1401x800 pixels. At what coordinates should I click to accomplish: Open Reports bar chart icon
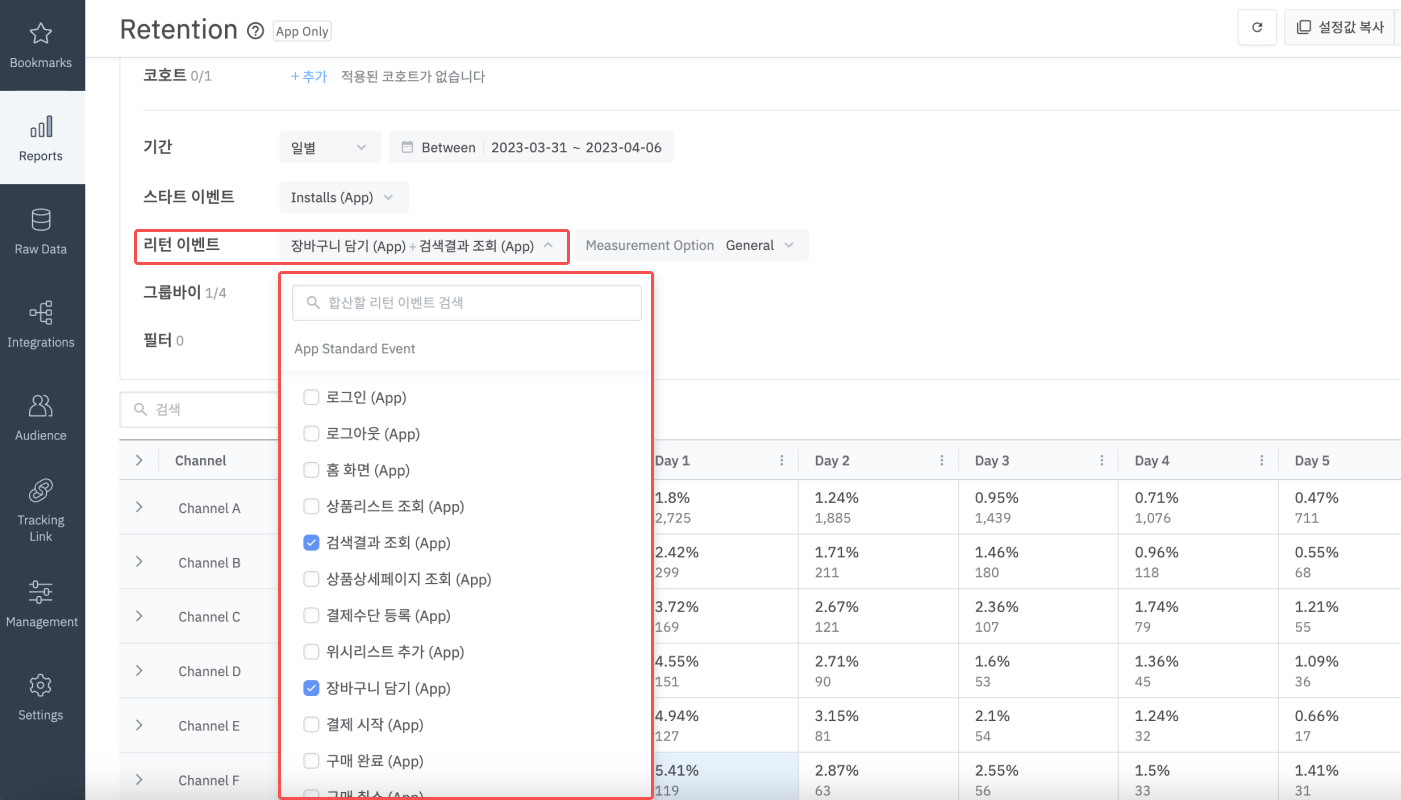coord(41,127)
